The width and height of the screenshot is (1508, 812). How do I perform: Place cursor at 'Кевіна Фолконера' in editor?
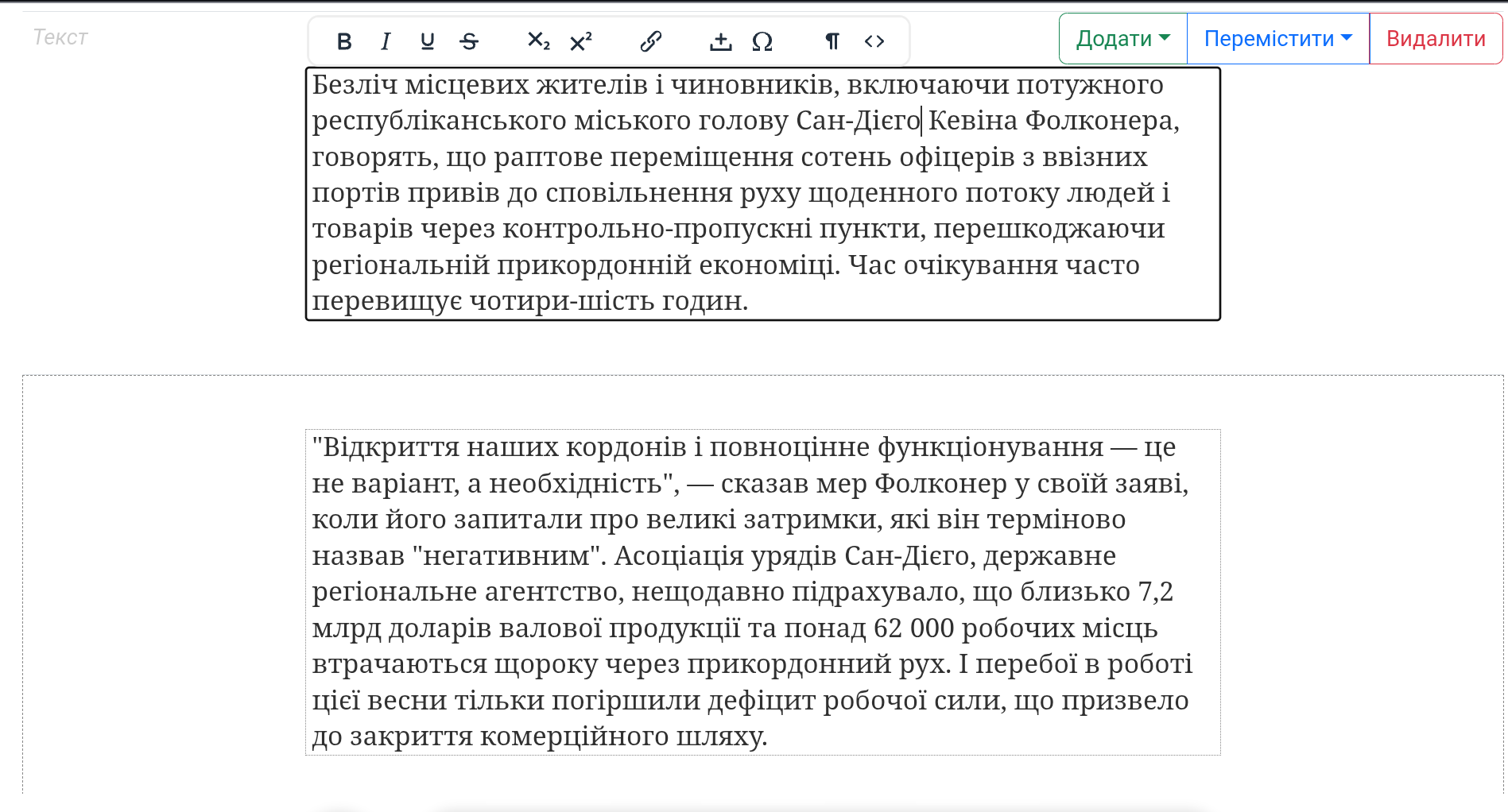1053,121
